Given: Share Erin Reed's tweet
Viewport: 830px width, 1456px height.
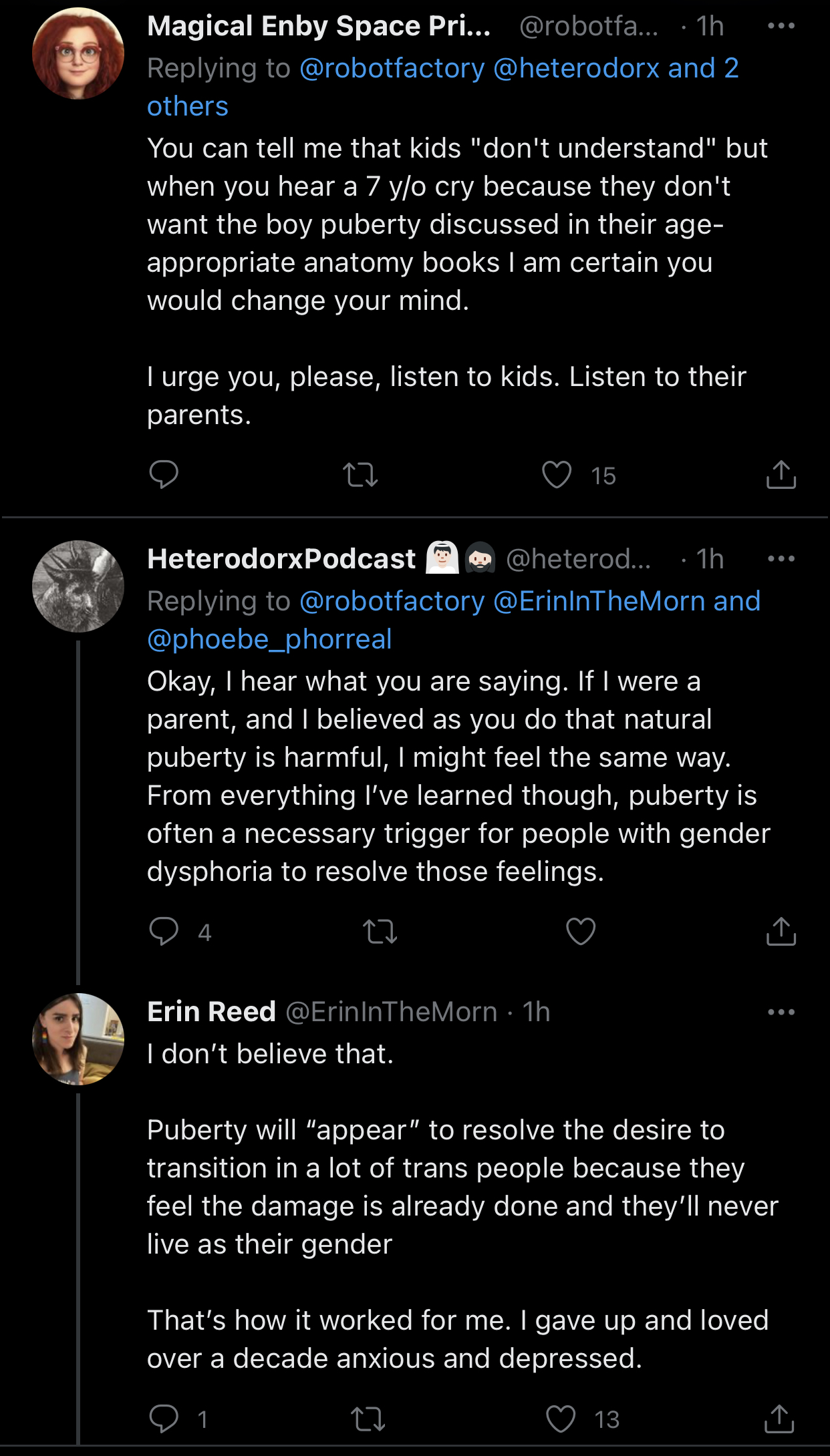Looking at the screenshot, I should tap(779, 1419).
